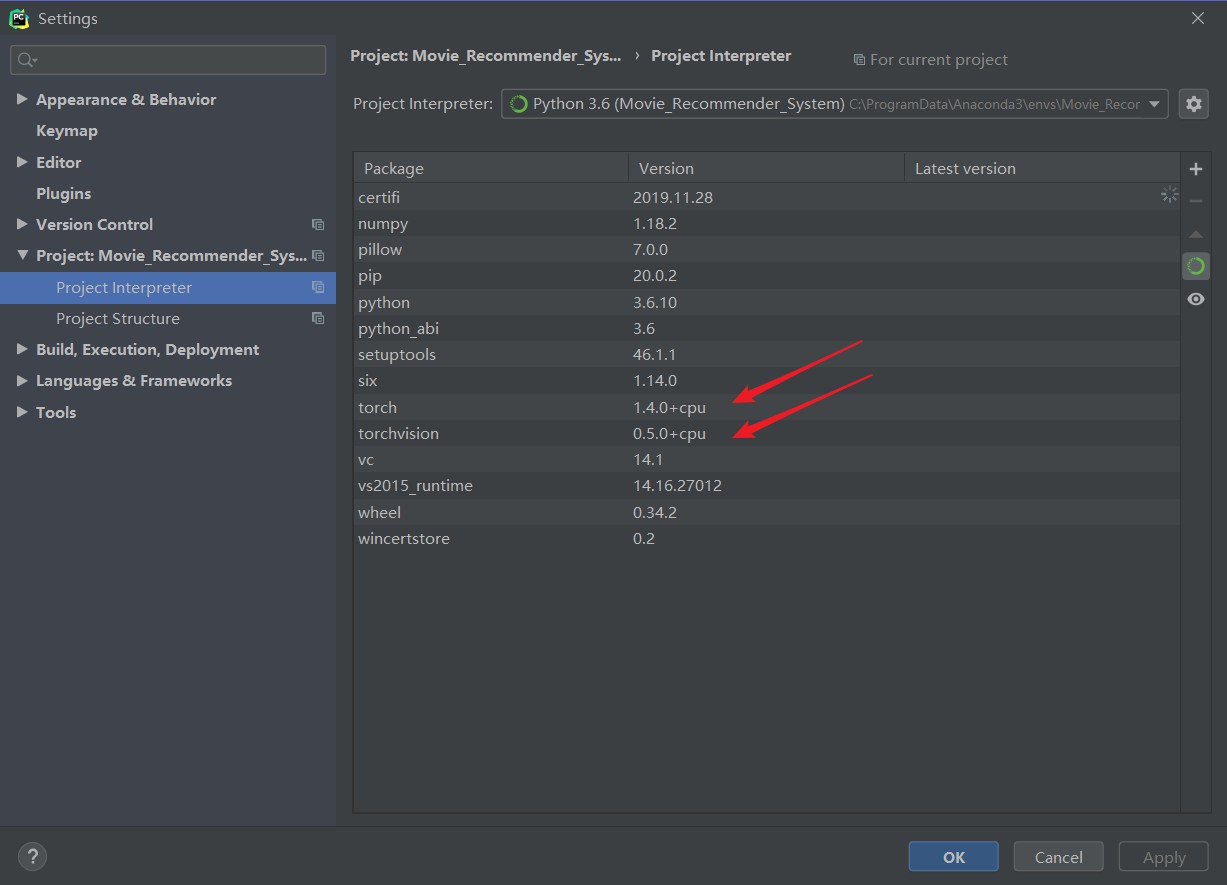This screenshot has height=885, width=1227.
Task: Click the Cancel button
Action: 1058,857
